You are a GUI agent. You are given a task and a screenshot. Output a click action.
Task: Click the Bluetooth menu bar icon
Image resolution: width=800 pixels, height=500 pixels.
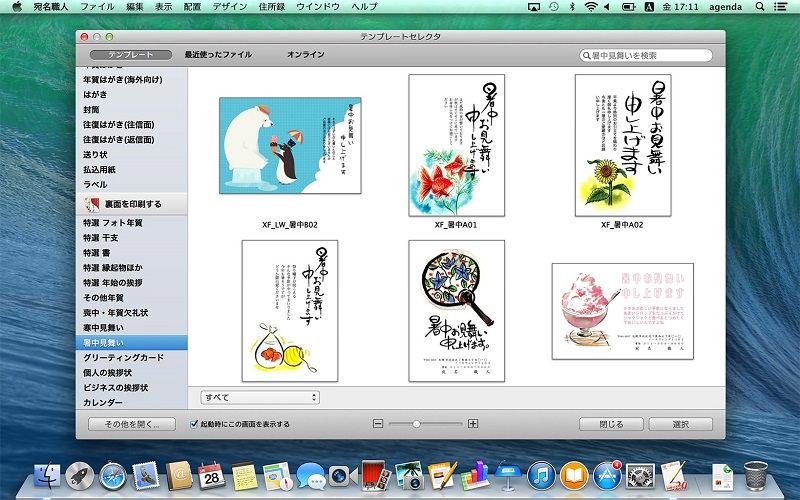[x=572, y=7]
